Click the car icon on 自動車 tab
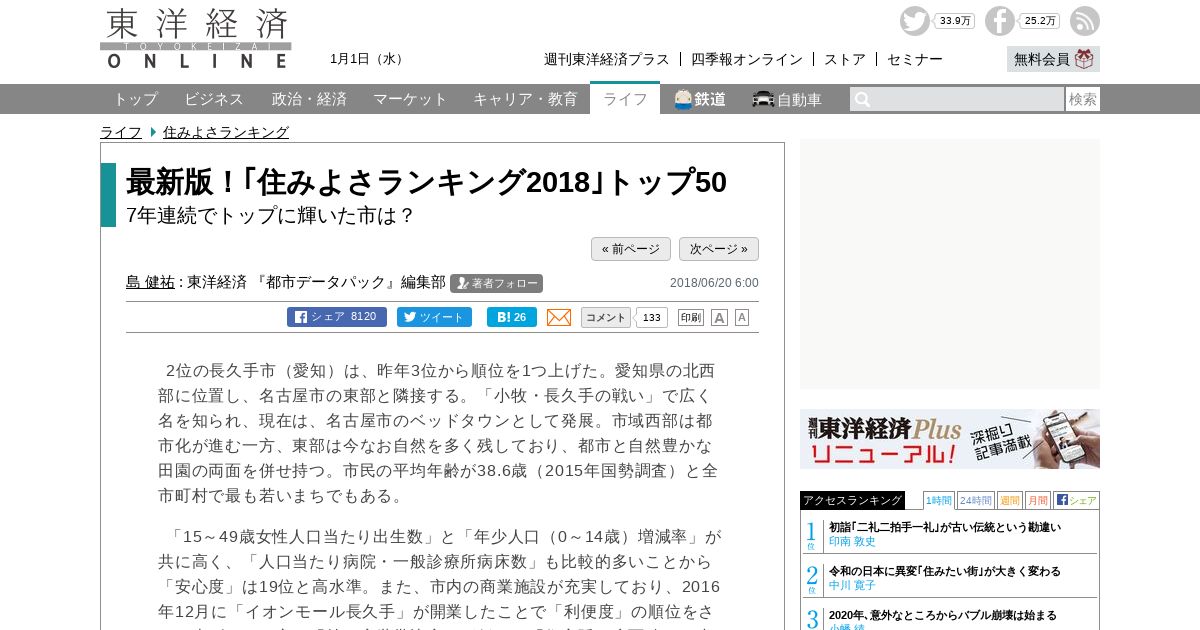The width and height of the screenshot is (1200, 630). click(x=763, y=99)
